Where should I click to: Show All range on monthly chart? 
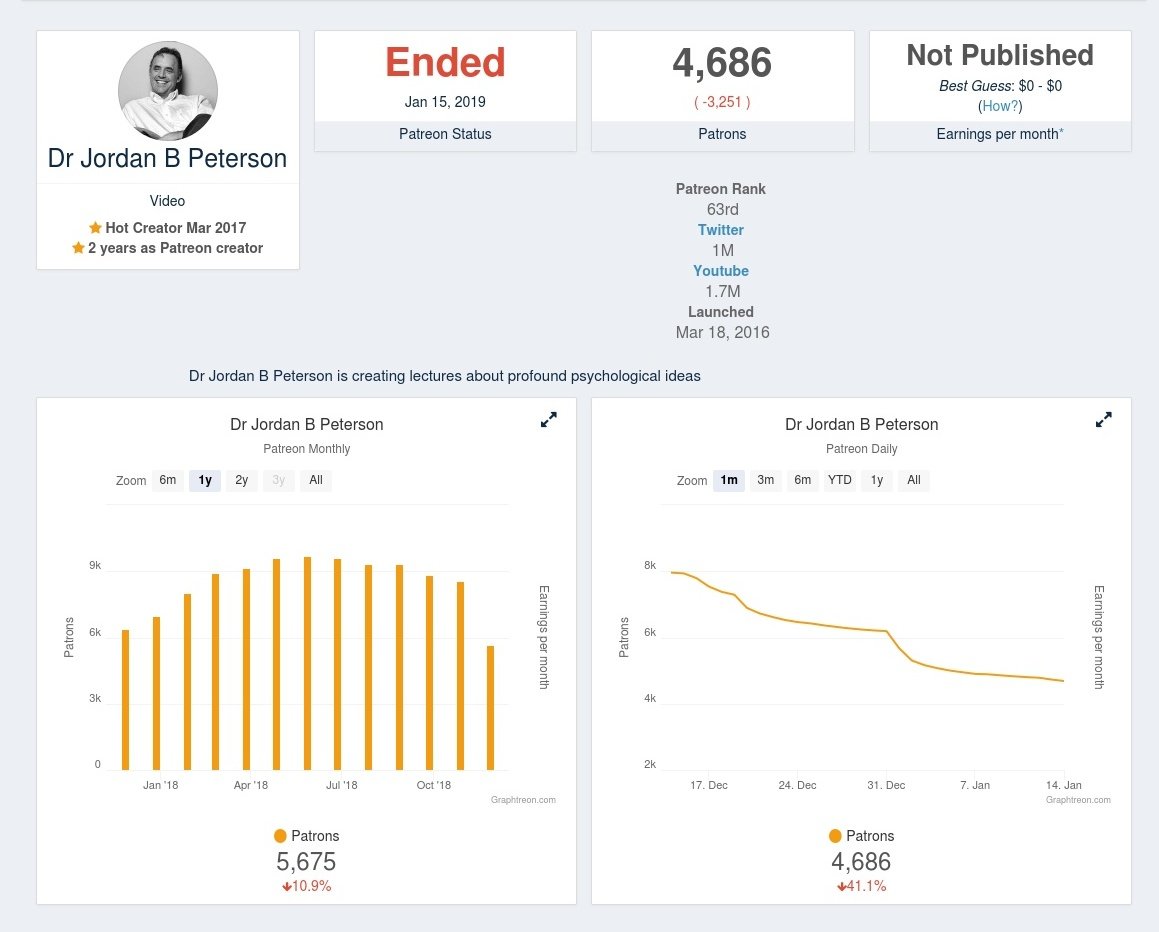click(x=316, y=480)
